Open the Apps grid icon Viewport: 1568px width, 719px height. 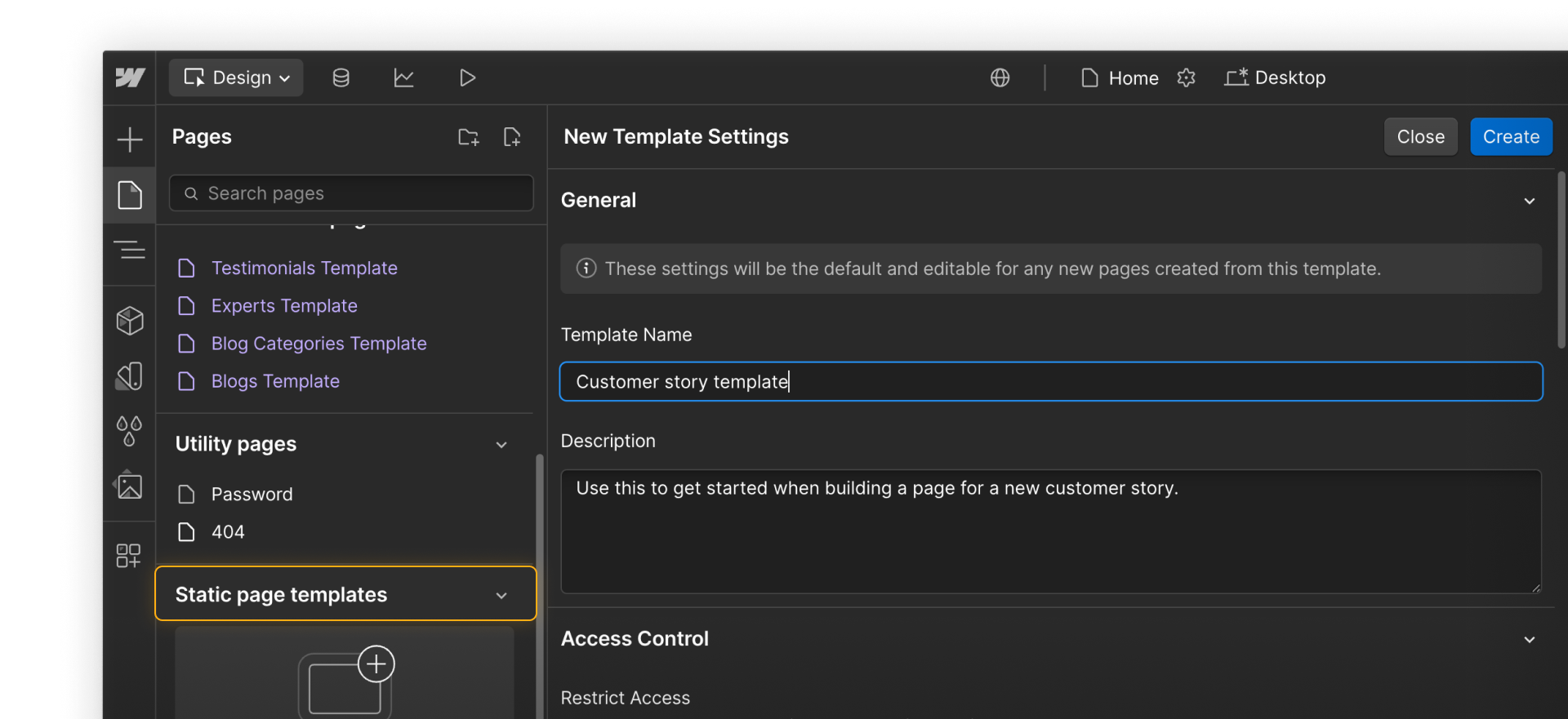[x=129, y=556]
